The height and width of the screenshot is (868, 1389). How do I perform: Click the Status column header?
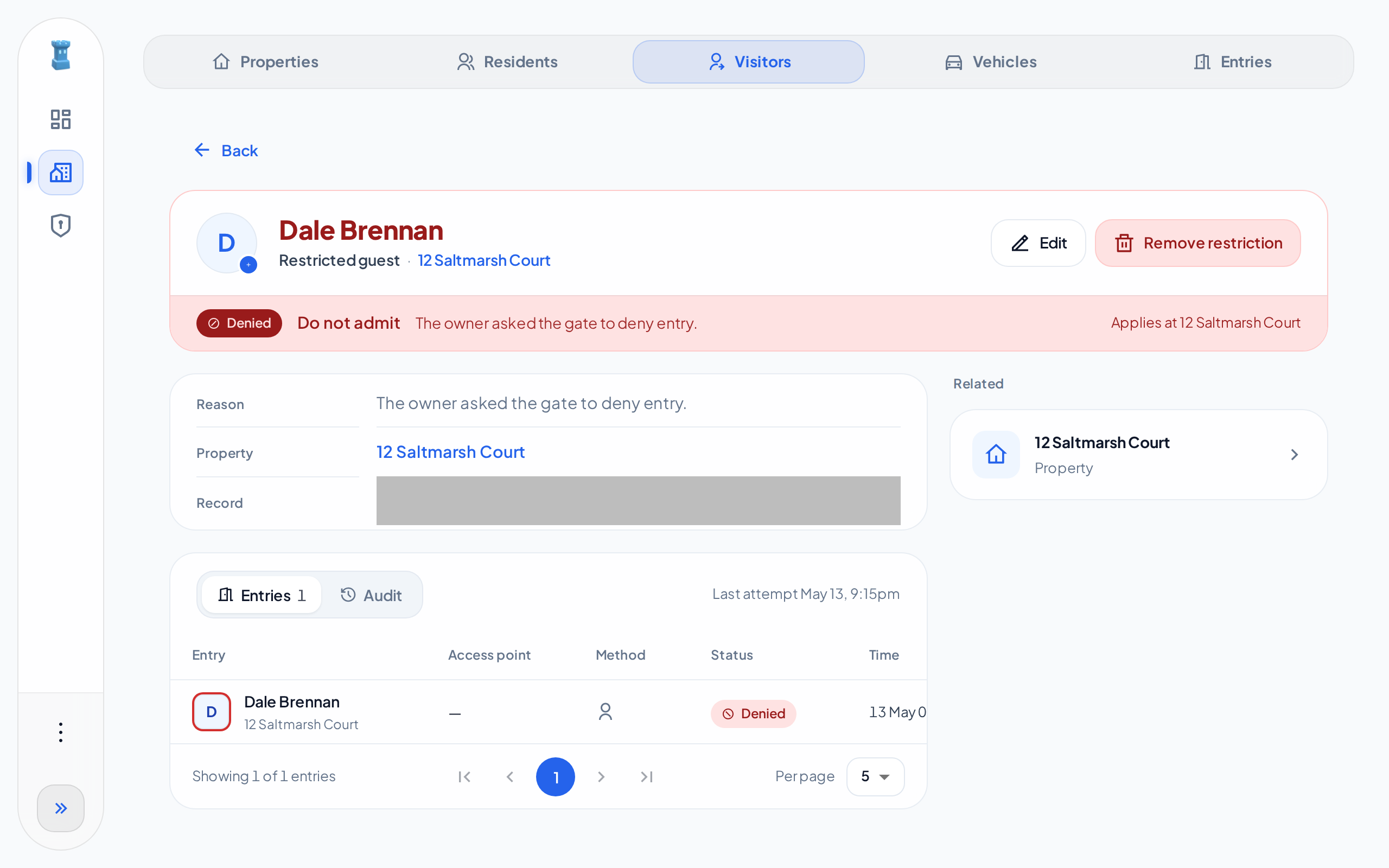point(732,655)
